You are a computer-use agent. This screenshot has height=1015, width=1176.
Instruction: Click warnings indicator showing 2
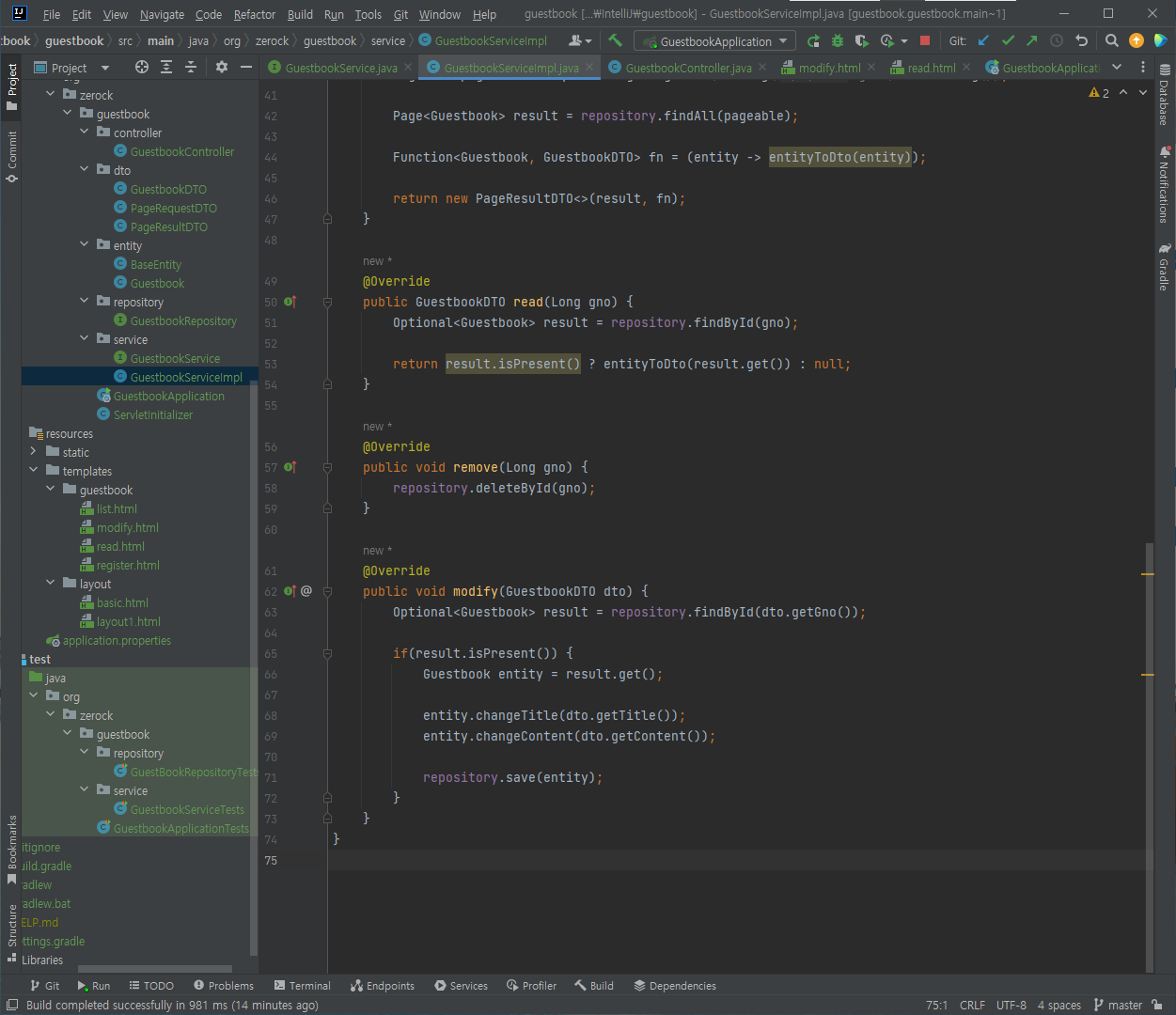1099,93
